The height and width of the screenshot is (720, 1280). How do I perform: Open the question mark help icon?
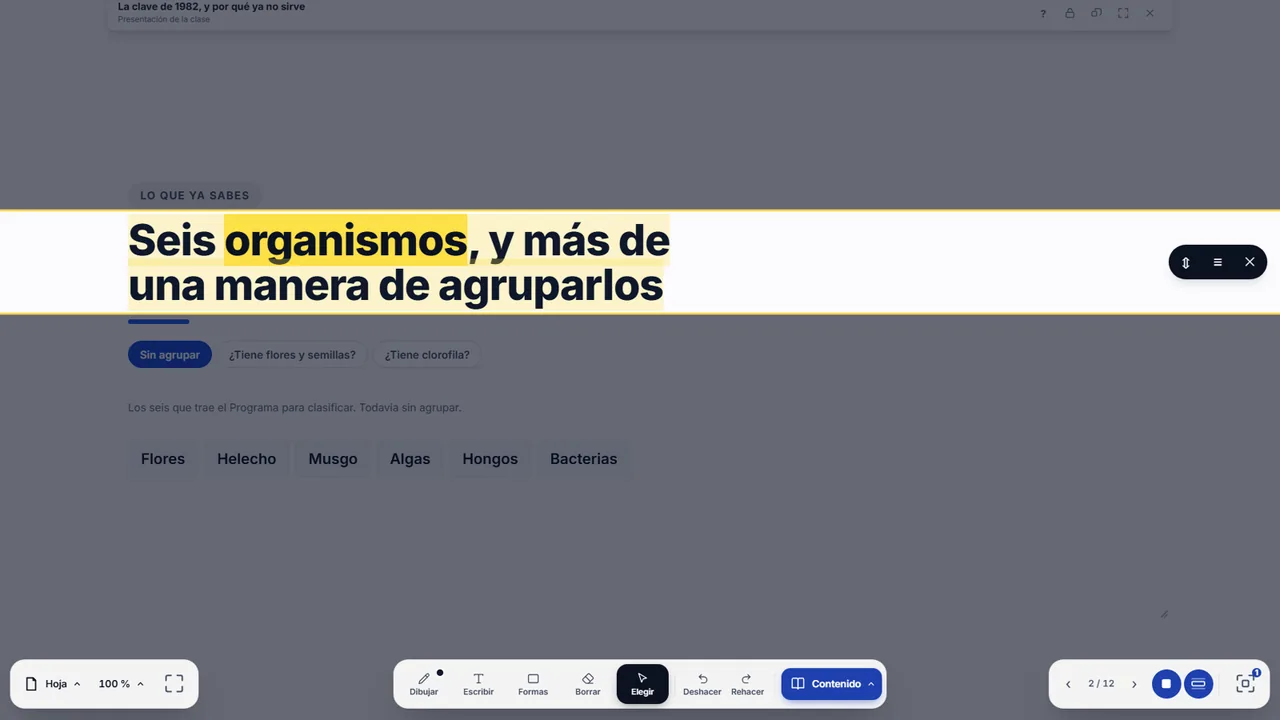(x=1043, y=13)
